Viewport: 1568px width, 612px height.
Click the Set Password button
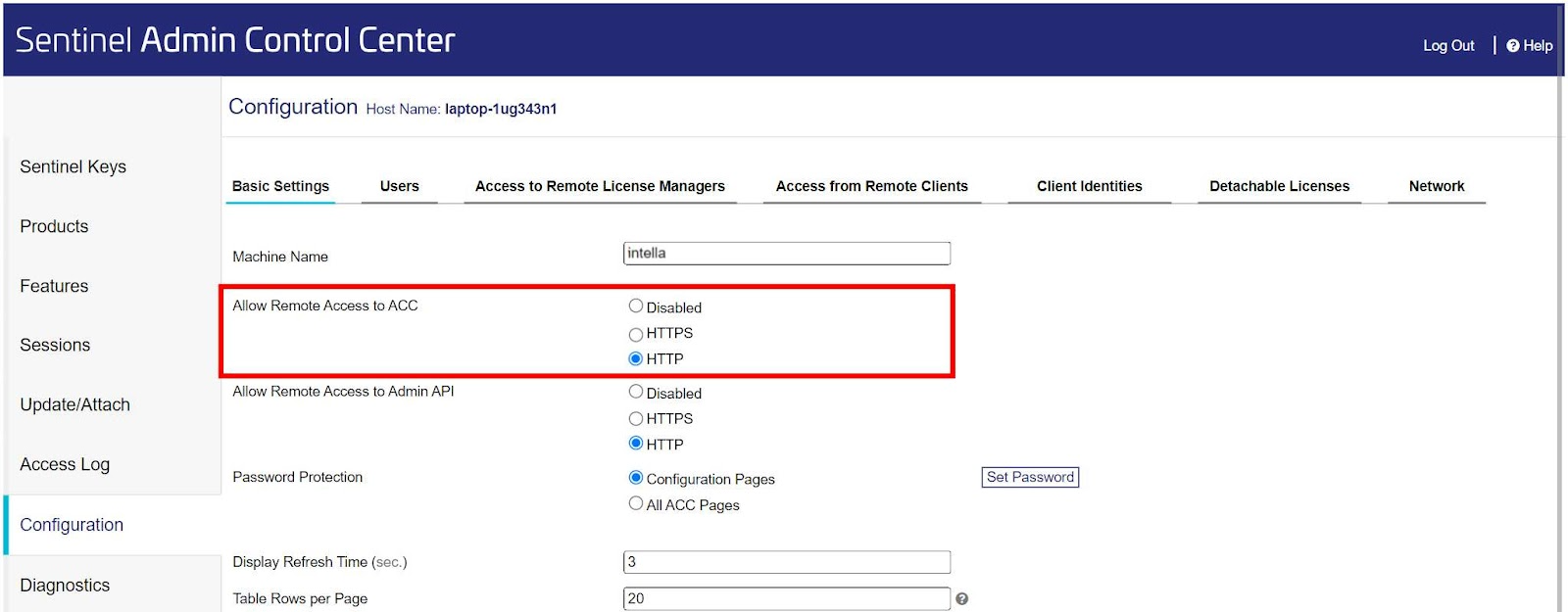[x=1030, y=477]
